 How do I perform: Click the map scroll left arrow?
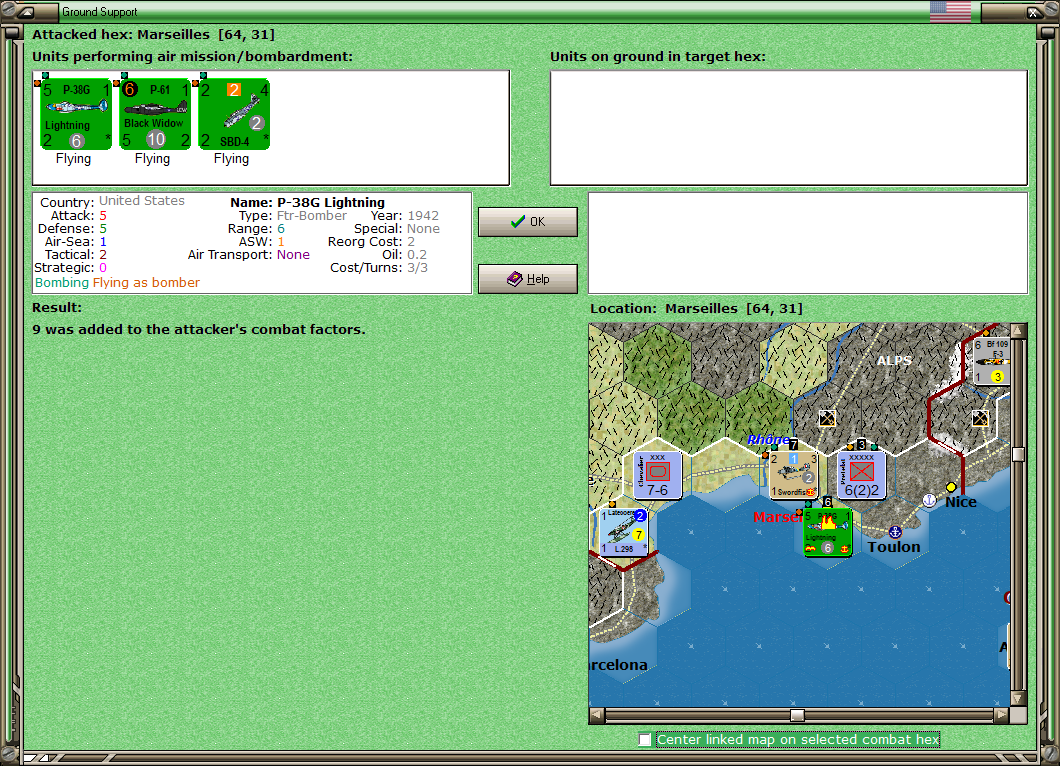pos(596,715)
